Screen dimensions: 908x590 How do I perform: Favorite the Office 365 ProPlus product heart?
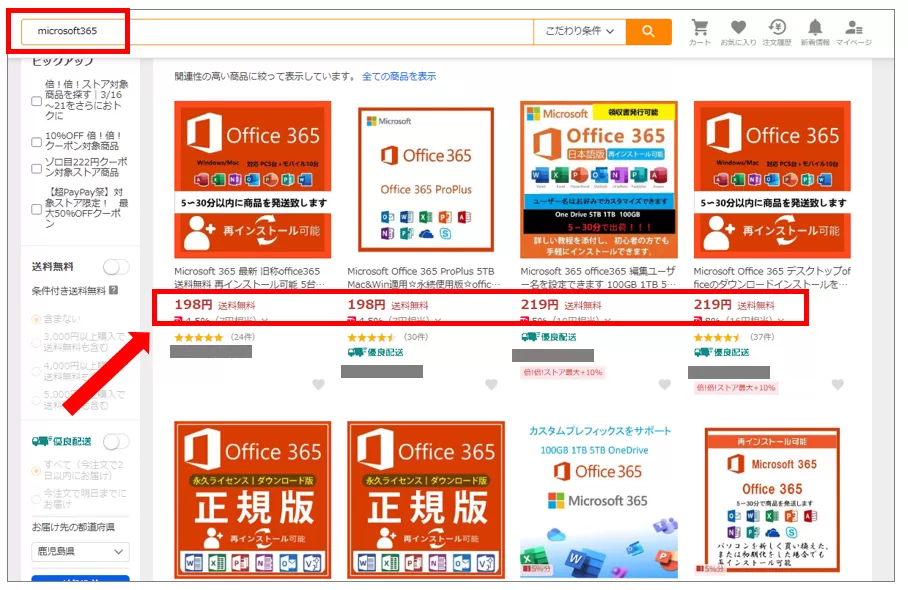[x=491, y=384]
